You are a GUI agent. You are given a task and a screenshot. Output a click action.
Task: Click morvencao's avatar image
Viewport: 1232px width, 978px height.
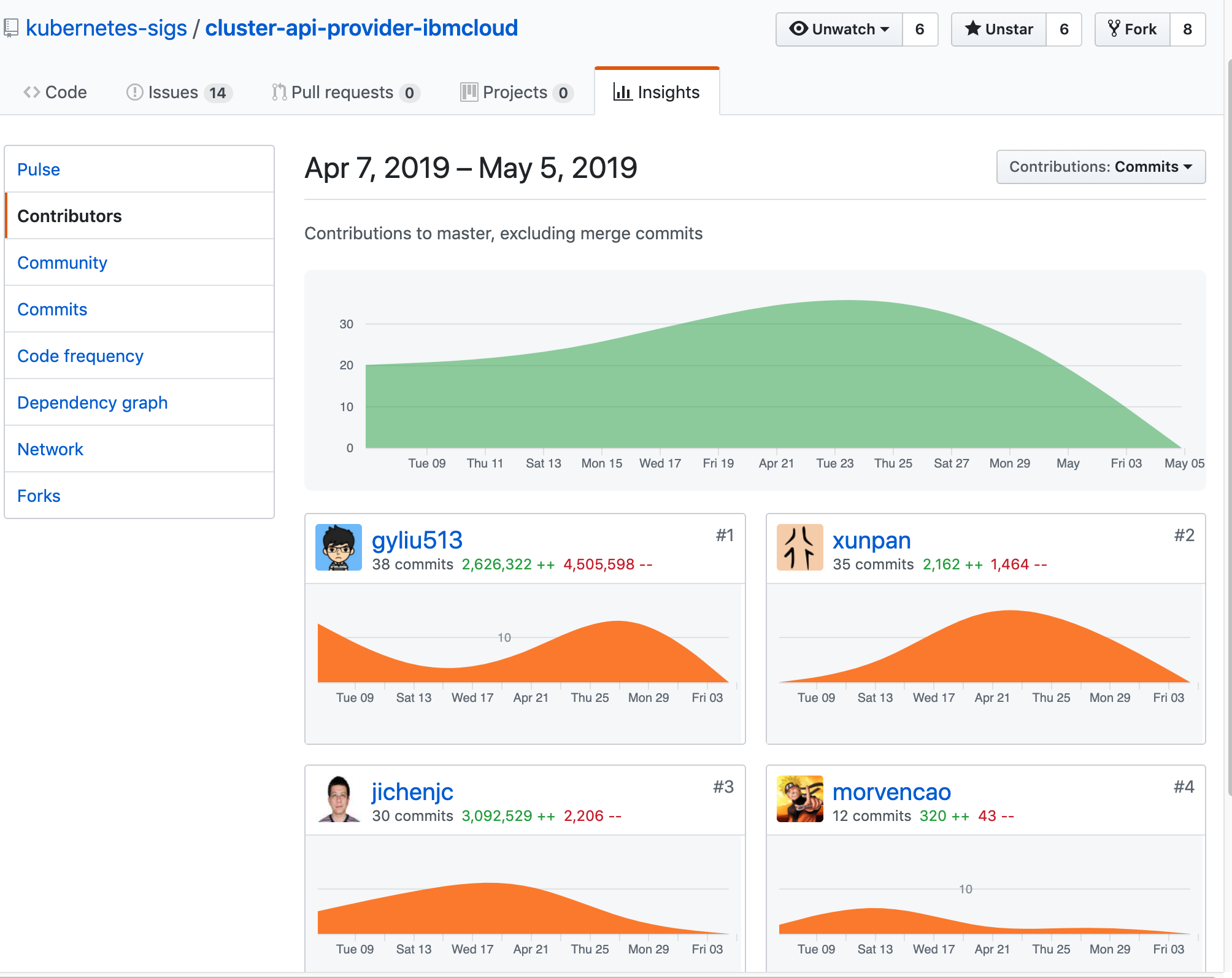799,799
